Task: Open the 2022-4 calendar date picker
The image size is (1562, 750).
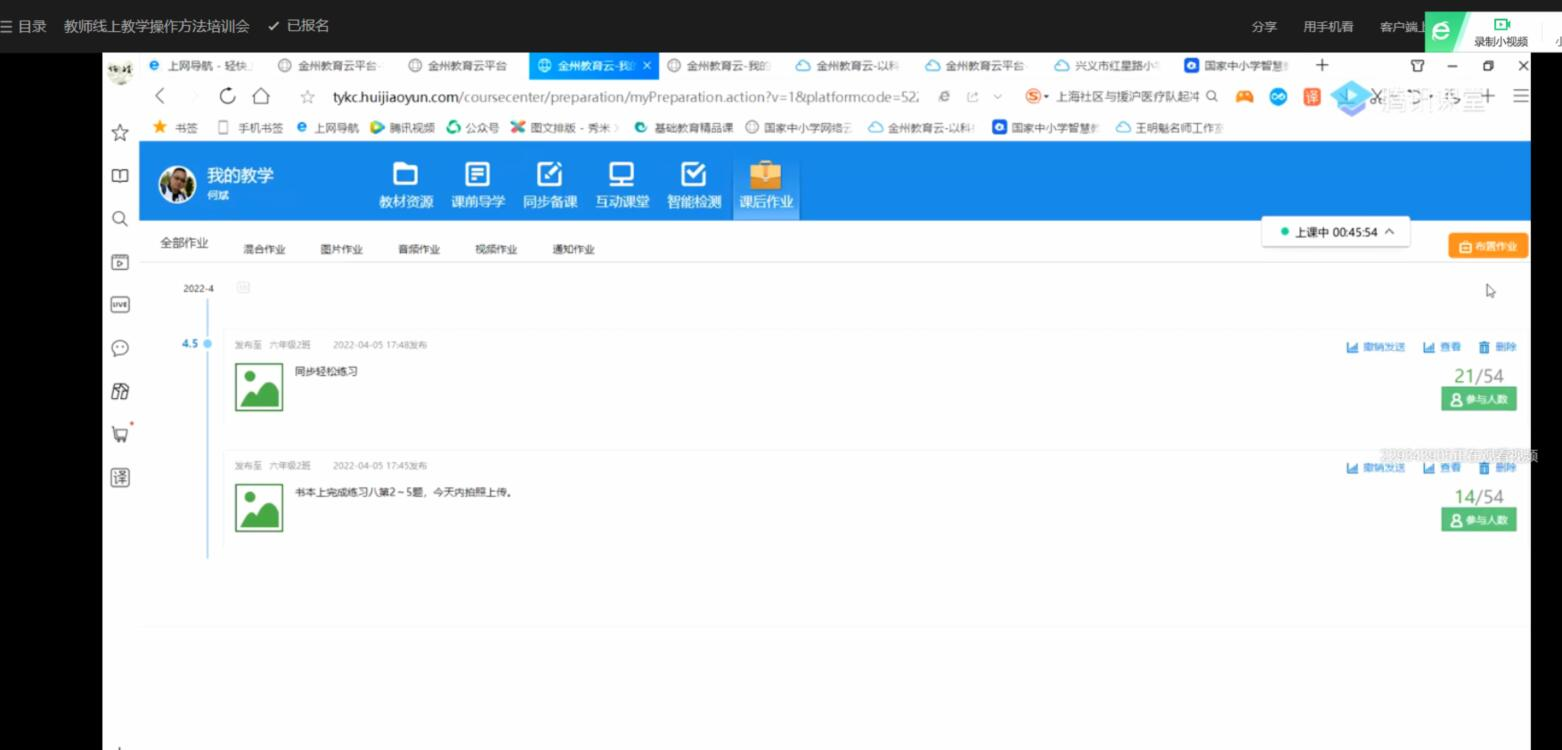Action: [243, 288]
